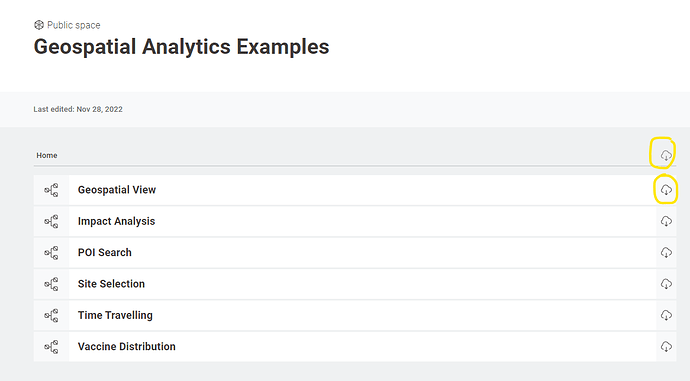The image size is (690, 381).
Task: Open the Geospatial View workflow
Action: (x=117, y=190)
